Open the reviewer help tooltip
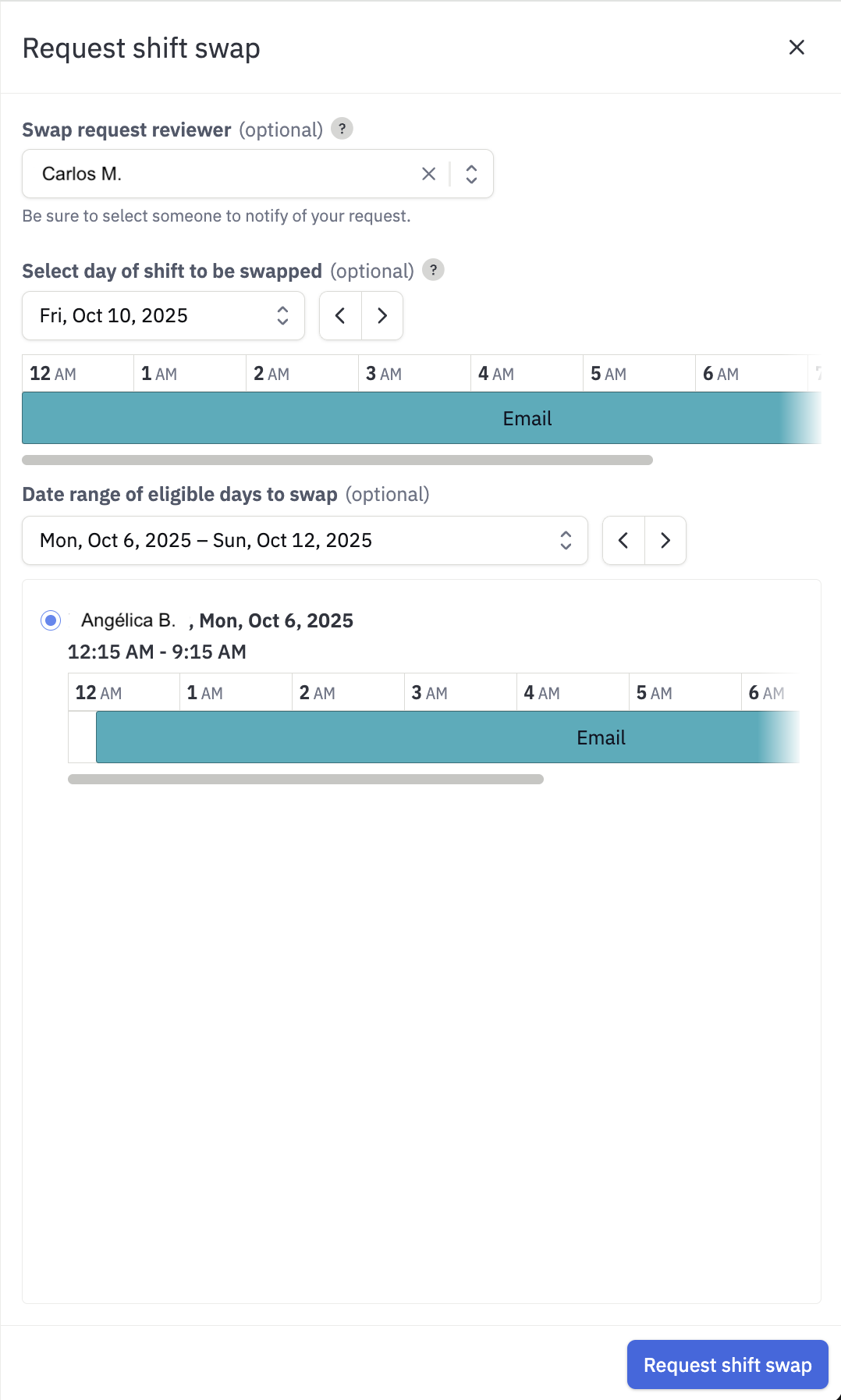The height and width of the screenshot is (1400, 841). click(341, 129)
